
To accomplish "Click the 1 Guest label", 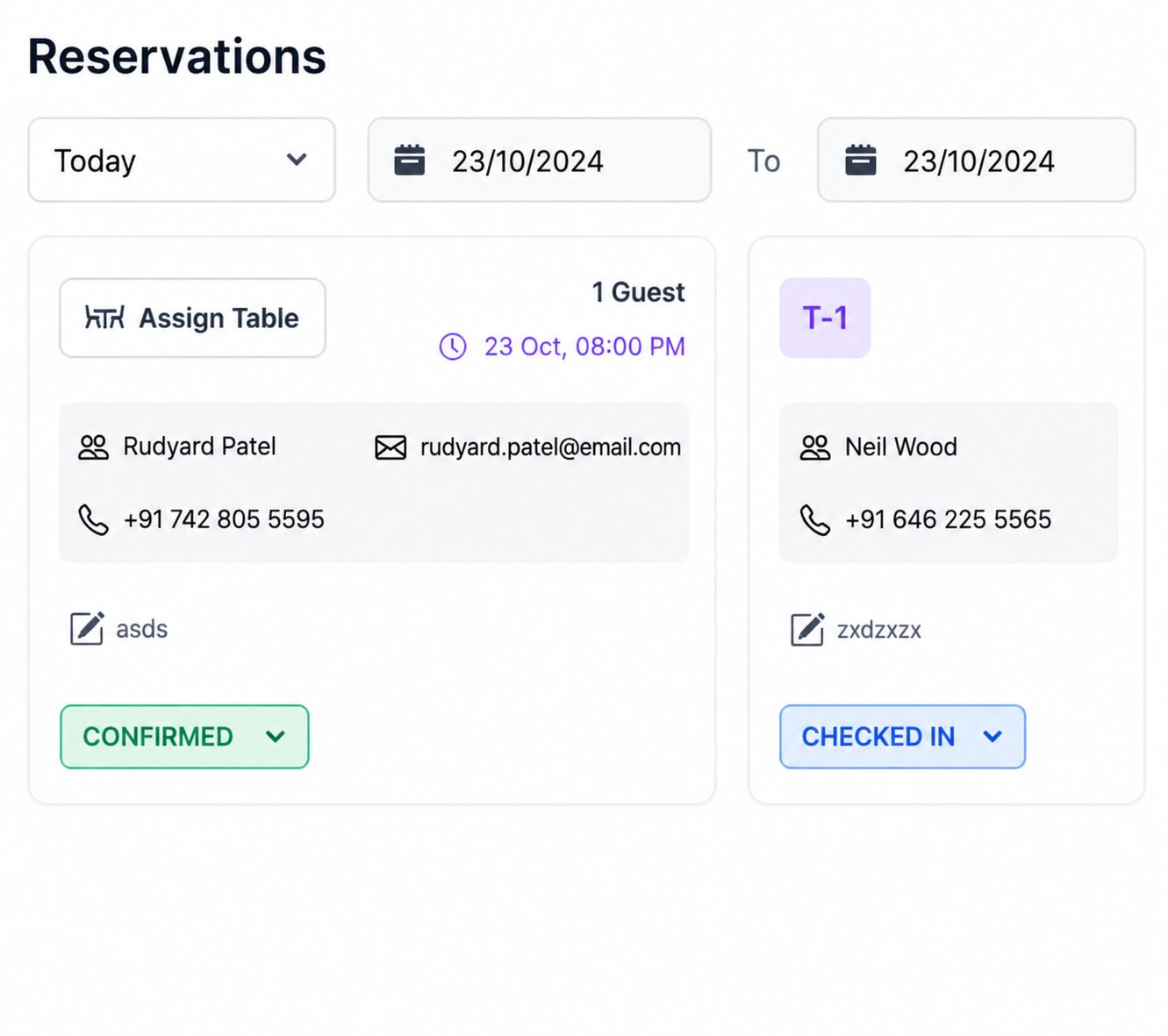I will coord(638,292).
